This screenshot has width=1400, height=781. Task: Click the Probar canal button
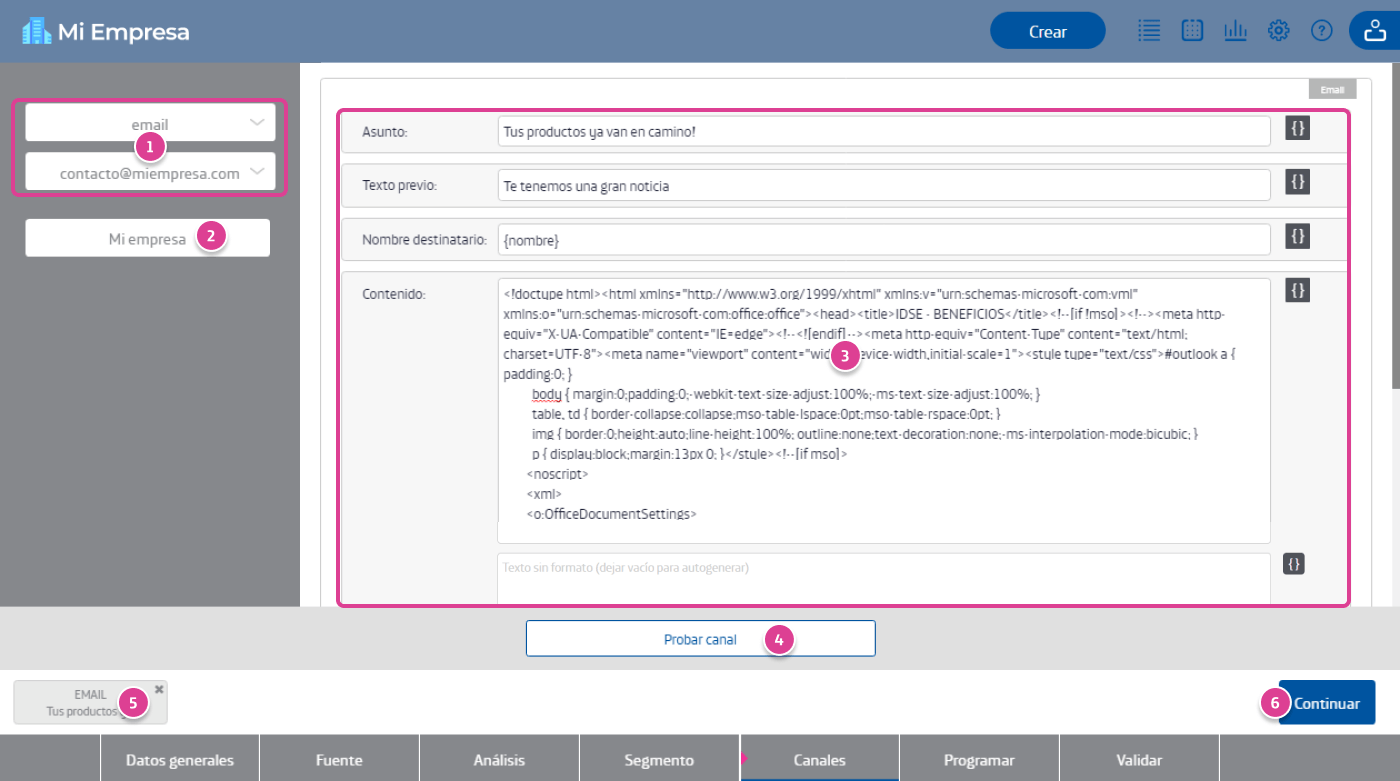pos(700,638)
